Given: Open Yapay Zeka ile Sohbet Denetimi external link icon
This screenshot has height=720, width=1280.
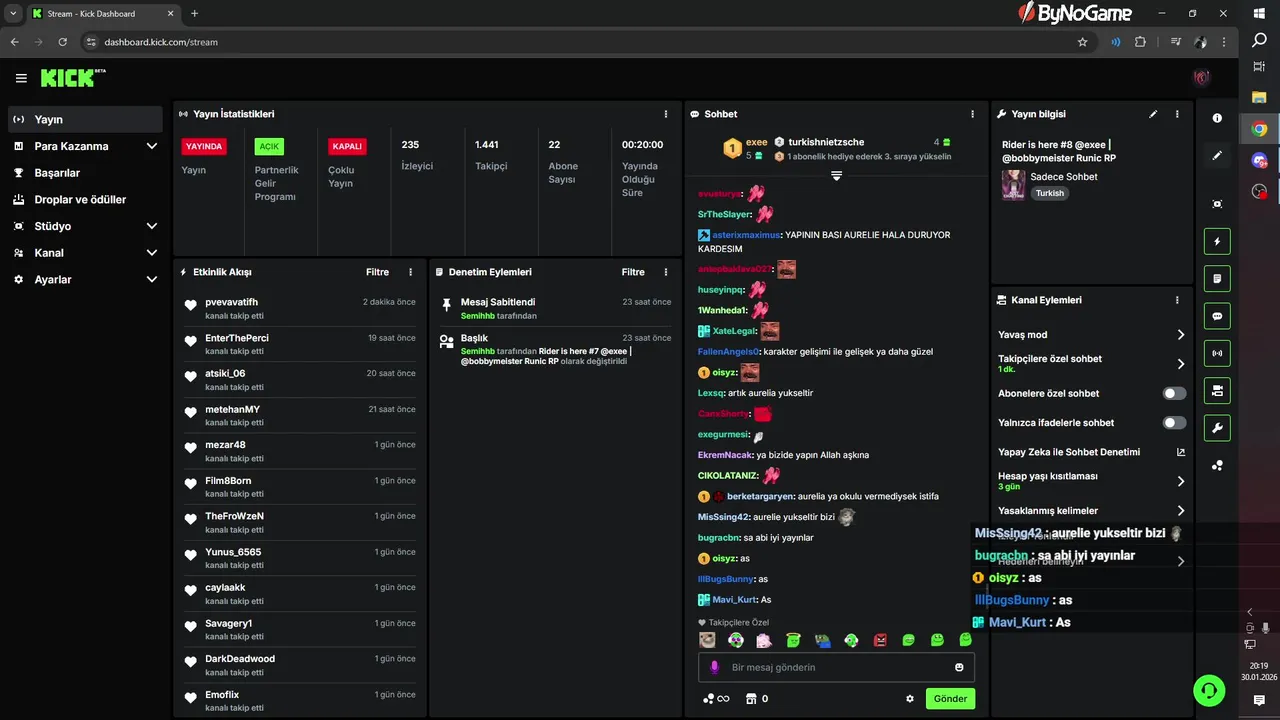Looking at the screenshot, I should pyautogui.click(x=1181, y=452).
